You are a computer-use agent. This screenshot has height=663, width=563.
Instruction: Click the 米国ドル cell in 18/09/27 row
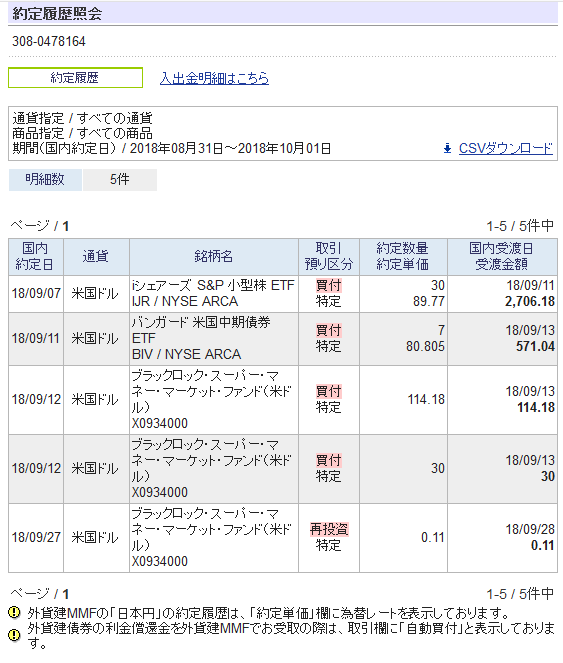95,537
